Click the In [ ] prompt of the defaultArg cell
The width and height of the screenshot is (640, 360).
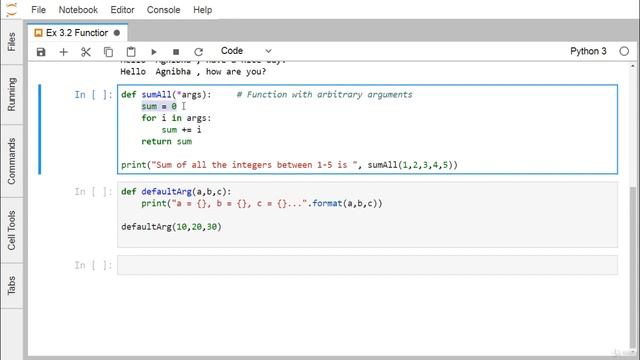point(93,191)
